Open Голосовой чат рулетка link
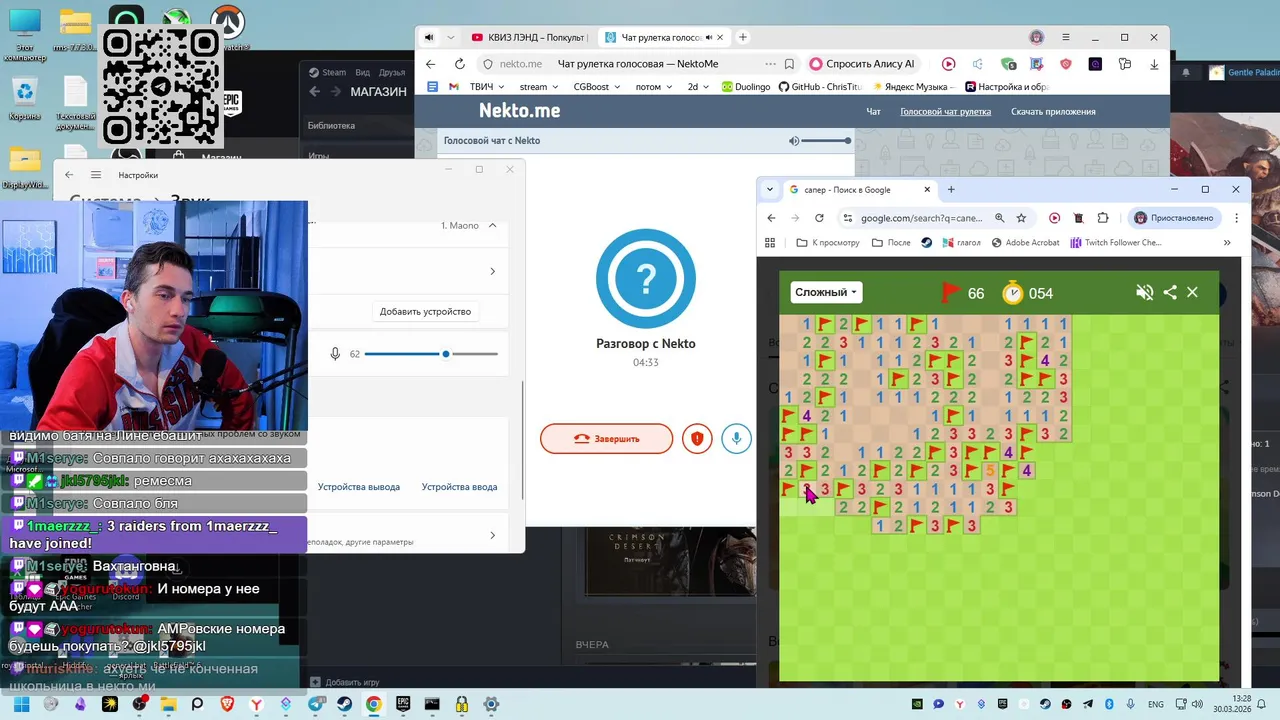Image resolution: width=1280 pixels, height=720 pixels. point(945,112)
